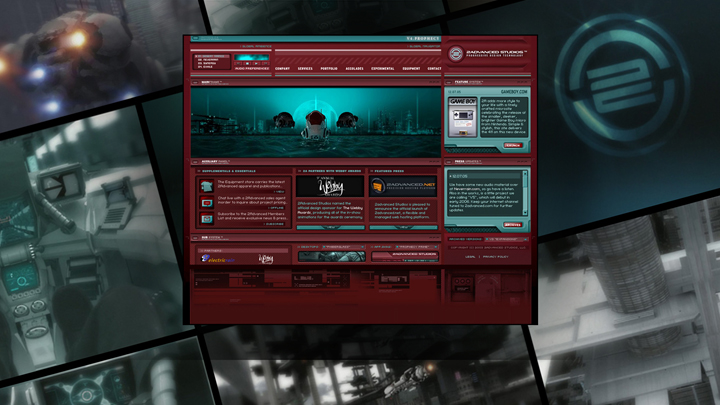
Task: Open the Webby Awards banner thumbnail
Action: click(x=330, y=186)
